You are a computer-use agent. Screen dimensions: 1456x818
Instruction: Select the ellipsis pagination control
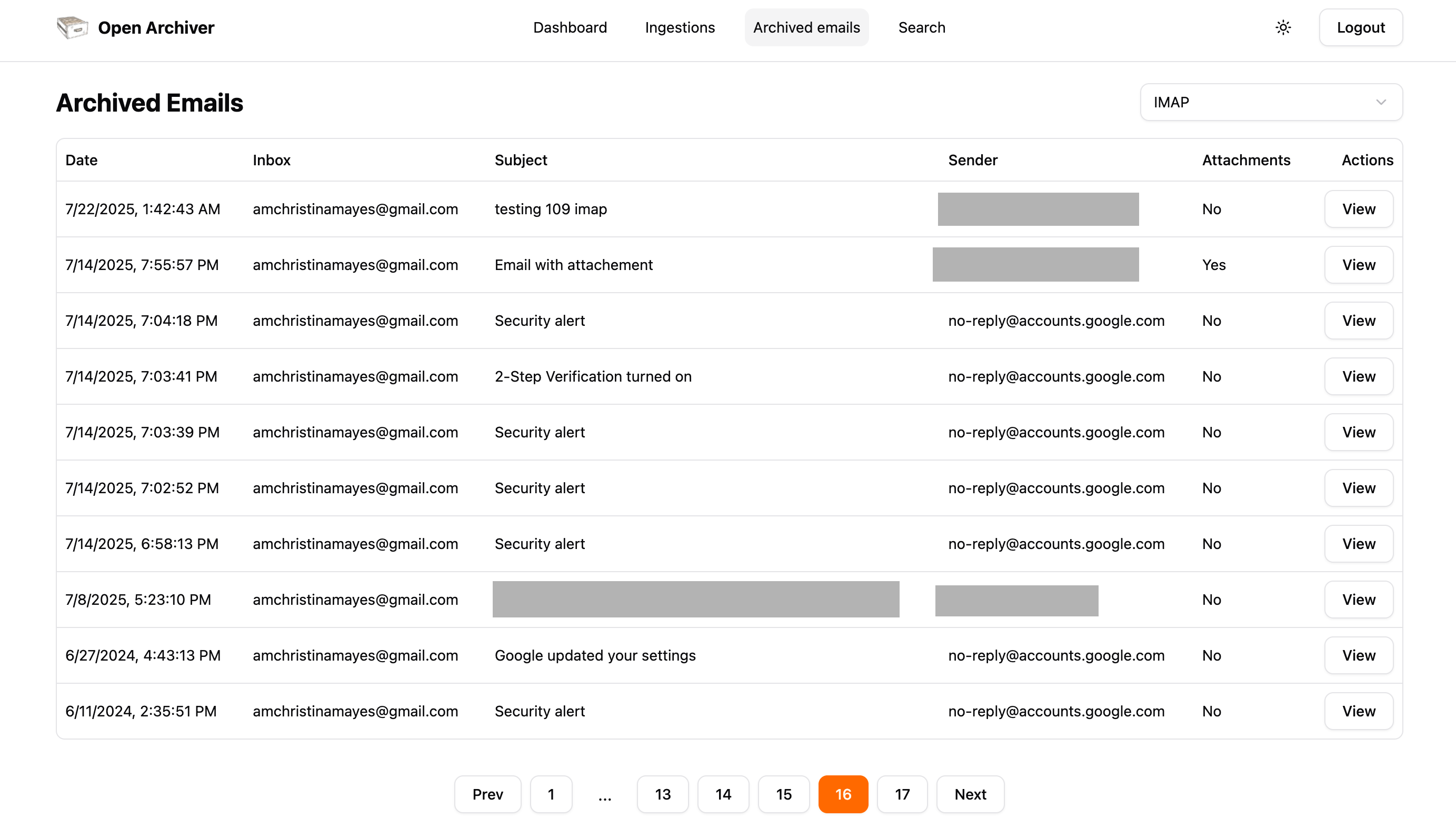604,794
